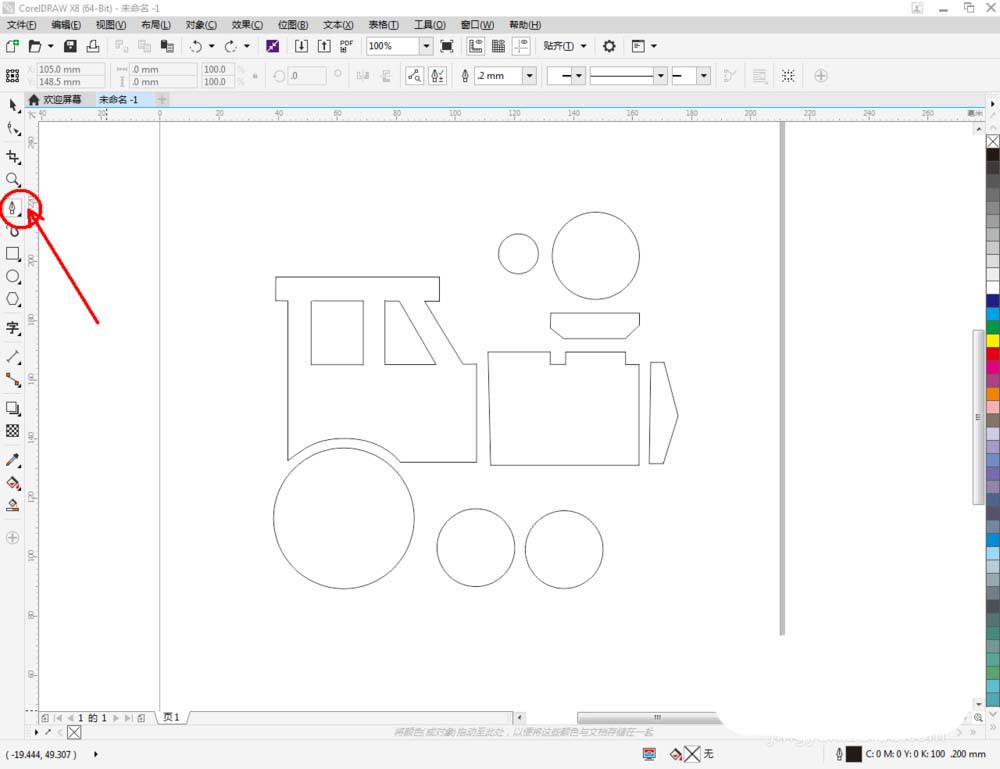1000x769 pixels.
Task: Click the no-color X swatch atop palette
Action: pos(993,141)
